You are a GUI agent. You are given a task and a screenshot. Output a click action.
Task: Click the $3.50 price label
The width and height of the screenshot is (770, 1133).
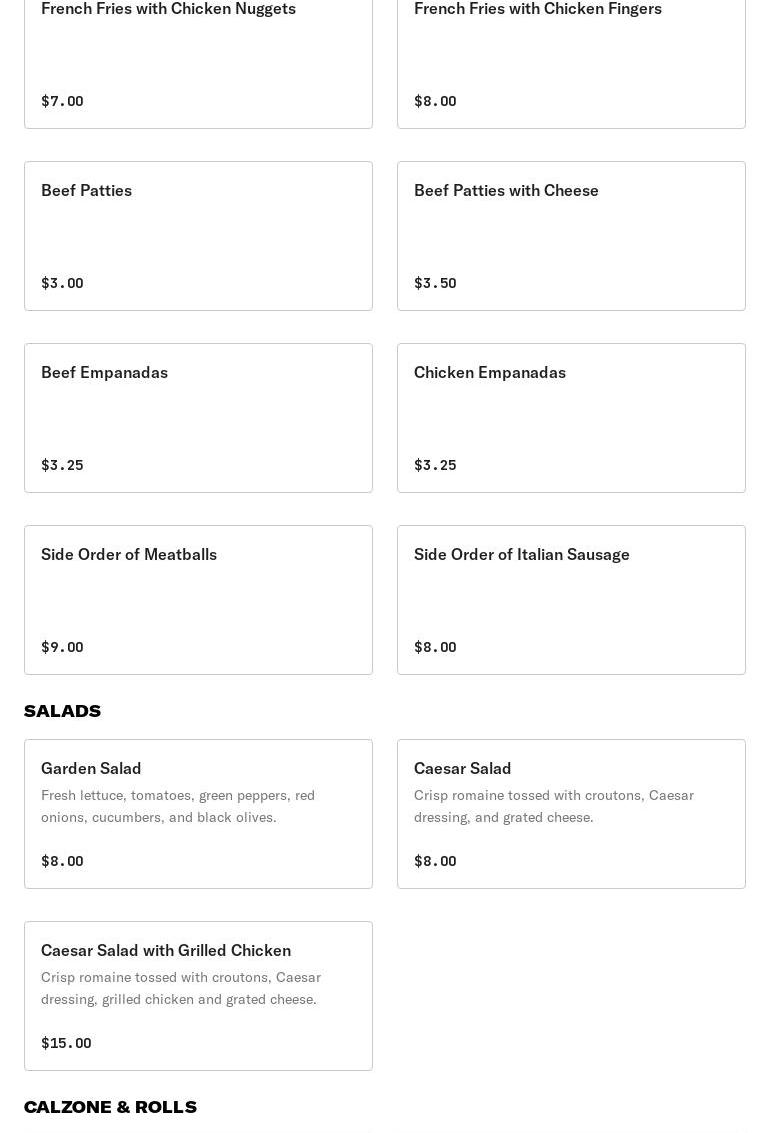pos(435,283)
